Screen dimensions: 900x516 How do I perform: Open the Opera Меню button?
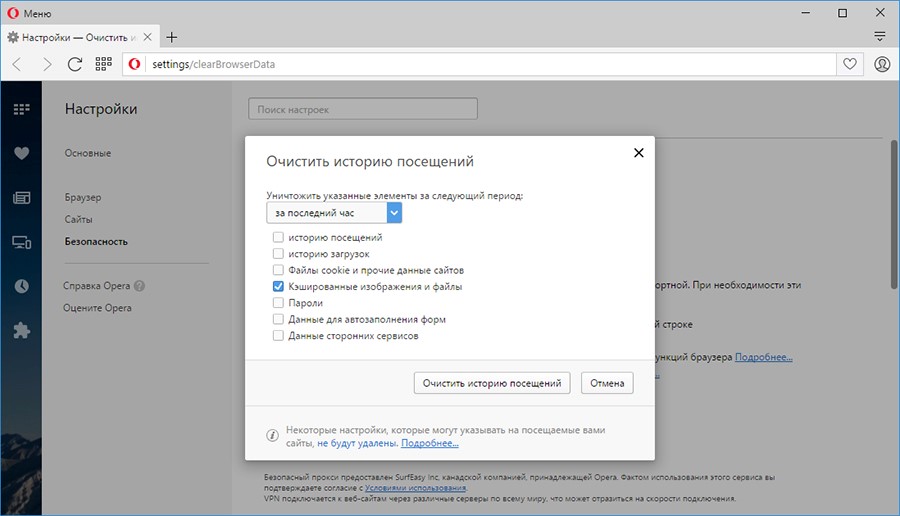tap(29, 13)
